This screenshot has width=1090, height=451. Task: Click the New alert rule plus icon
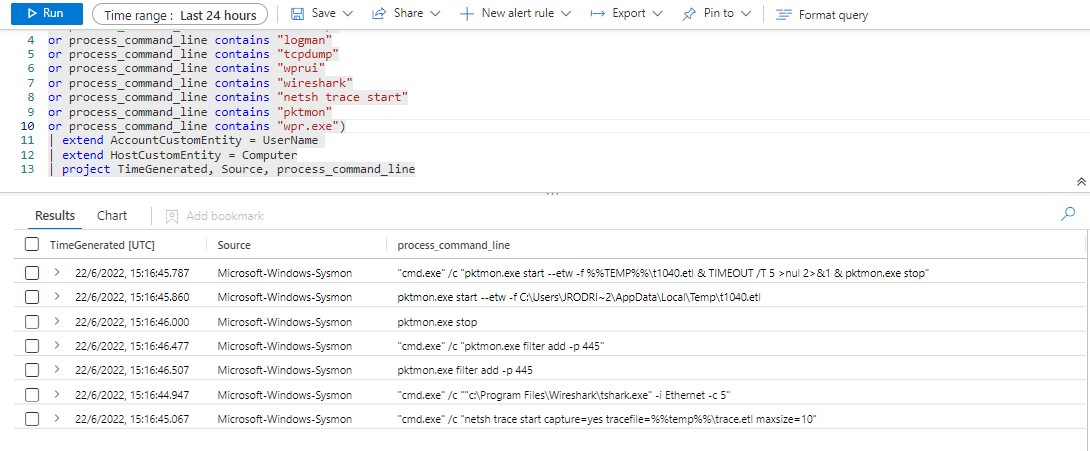click(467, 14)
